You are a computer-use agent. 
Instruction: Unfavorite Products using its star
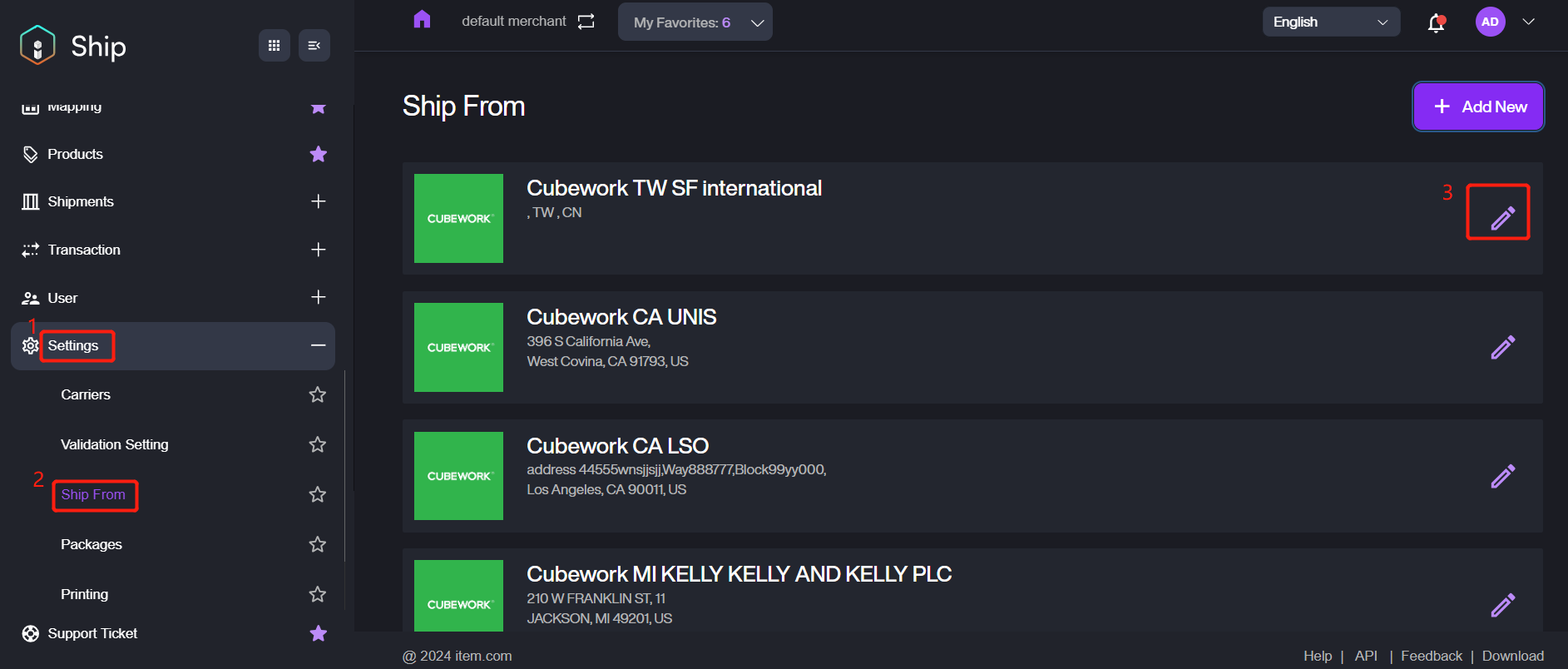coord(318,154)
